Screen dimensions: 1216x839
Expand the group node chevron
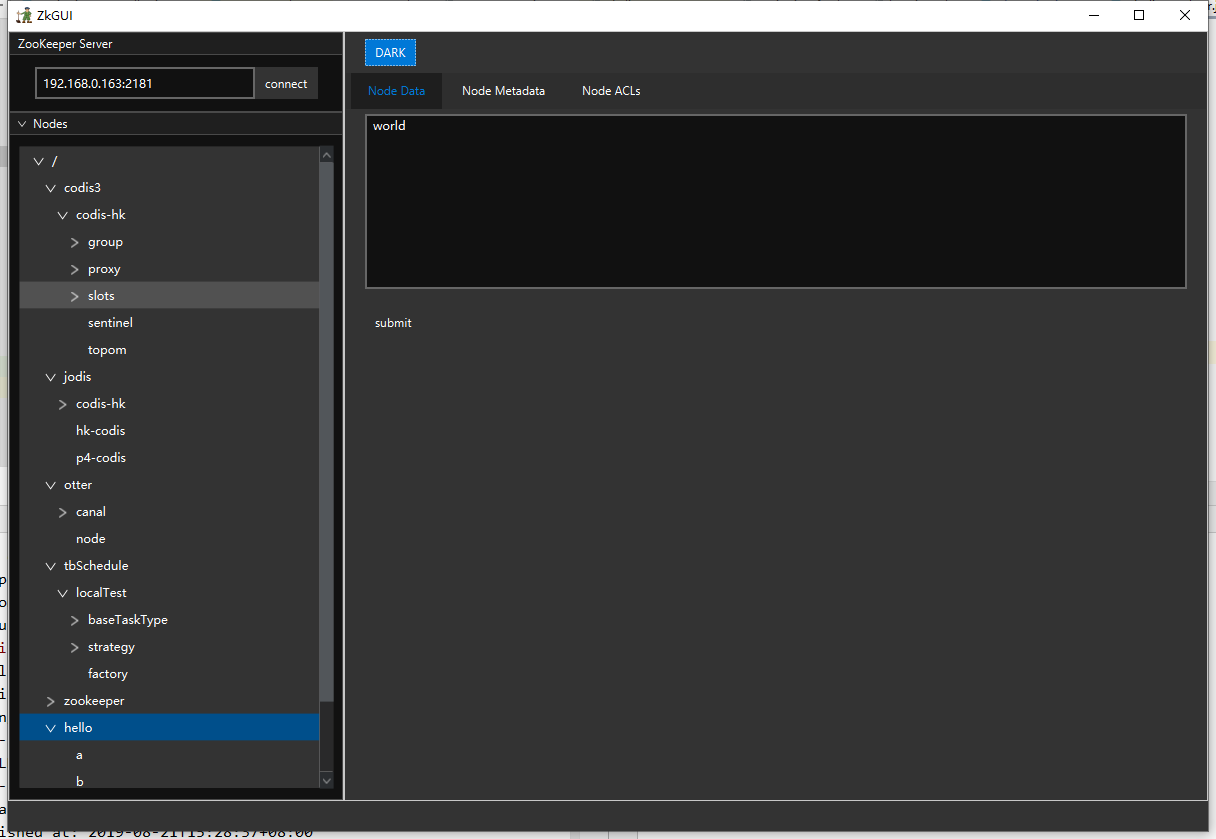click(x=75, y=242)
